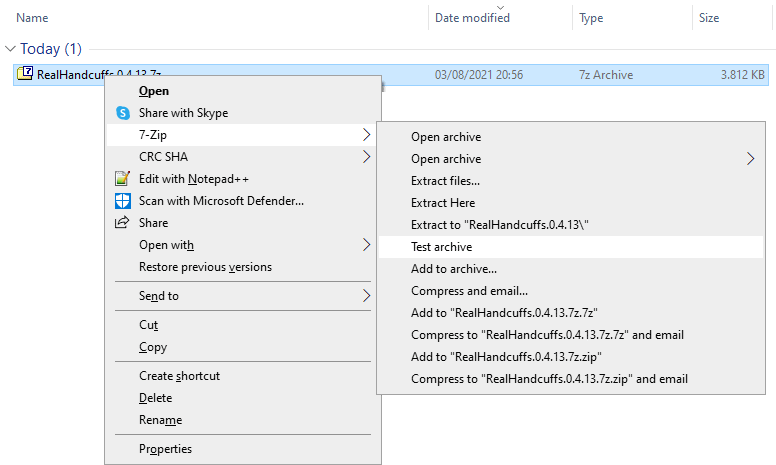776x465 pixels.
Task: Choose Open in the context menu
Action: 243,91
